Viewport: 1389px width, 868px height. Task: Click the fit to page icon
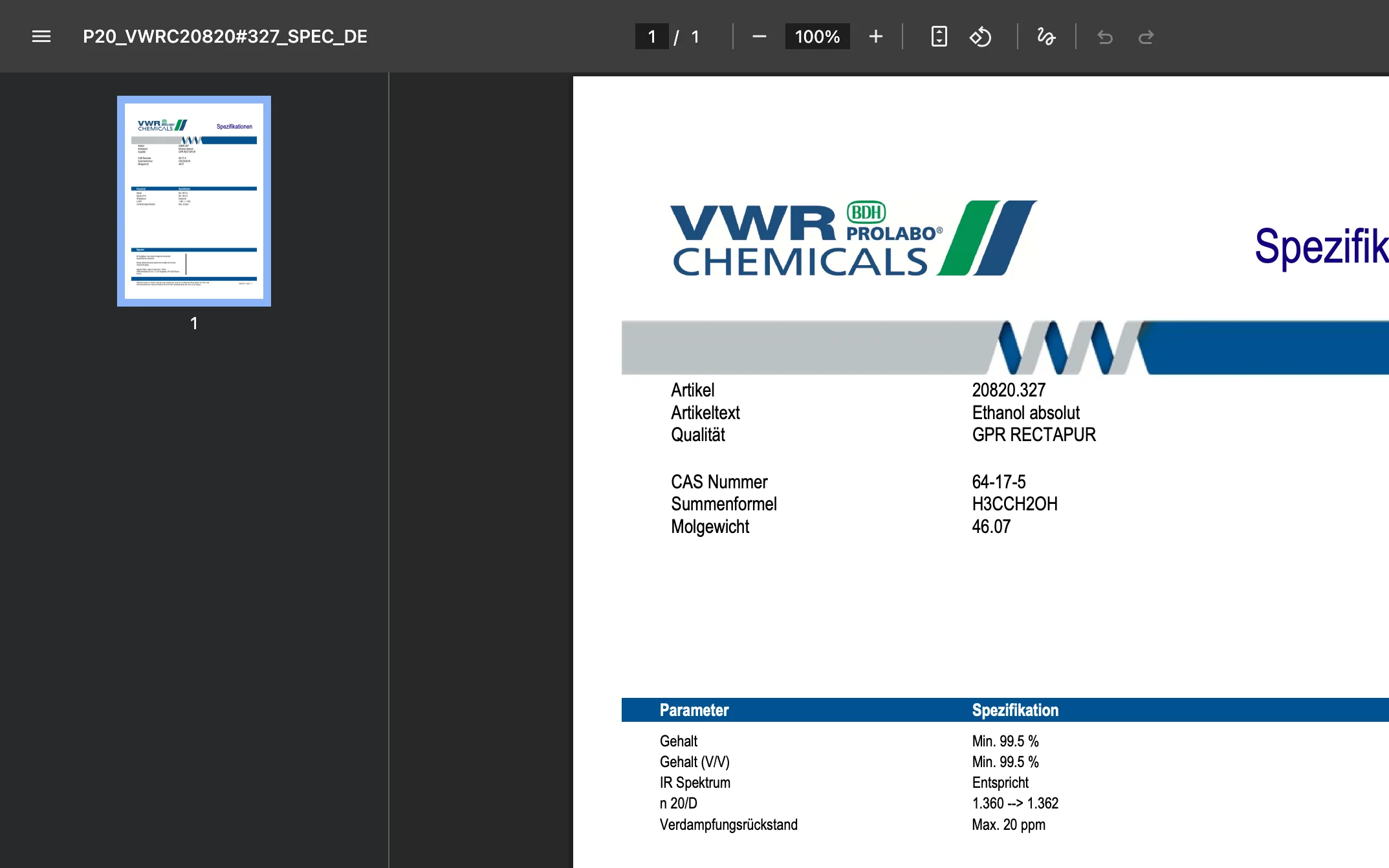tap(939, 36)
